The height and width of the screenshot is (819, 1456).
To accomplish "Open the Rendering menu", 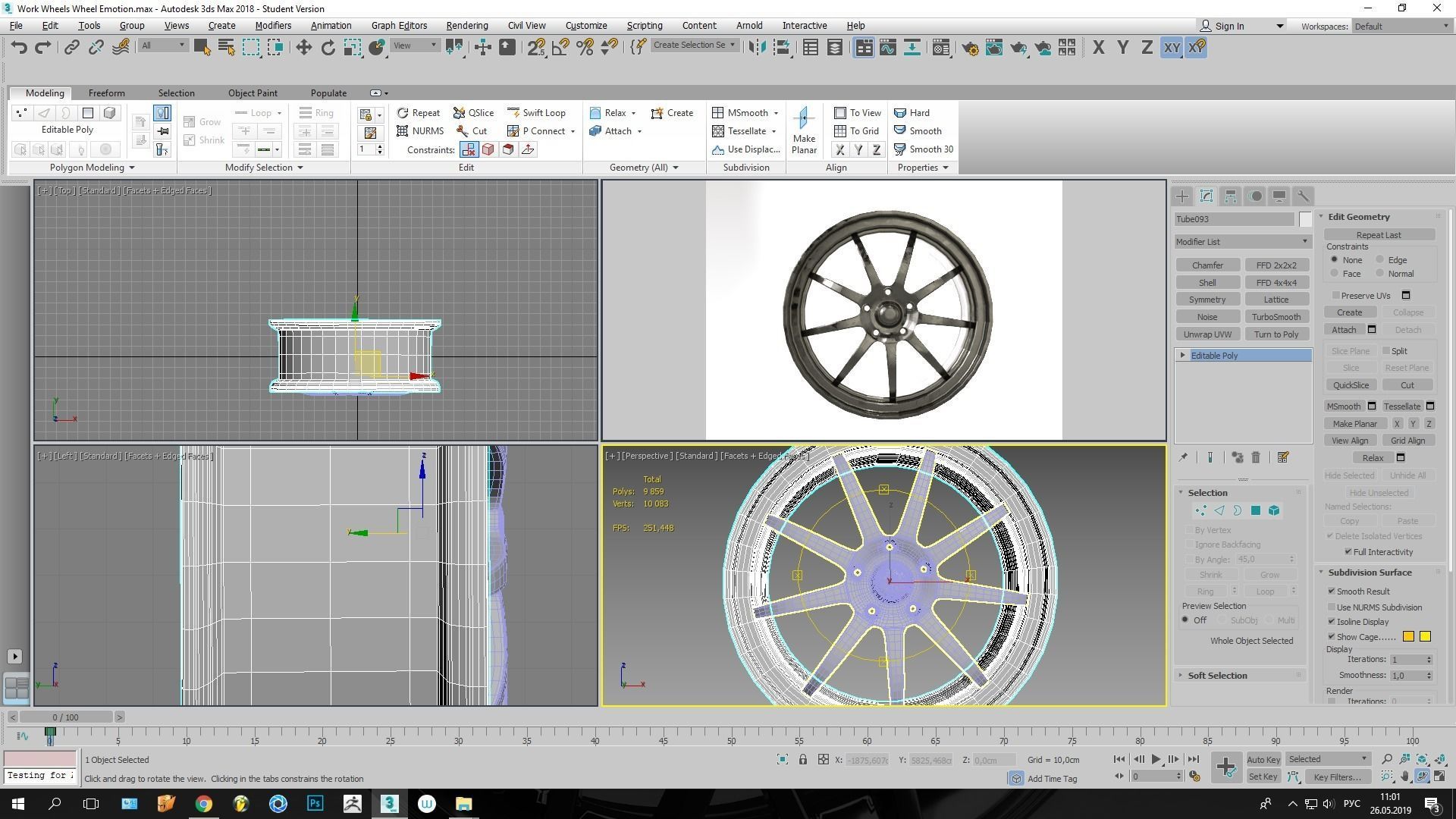I will pos(466,25).
